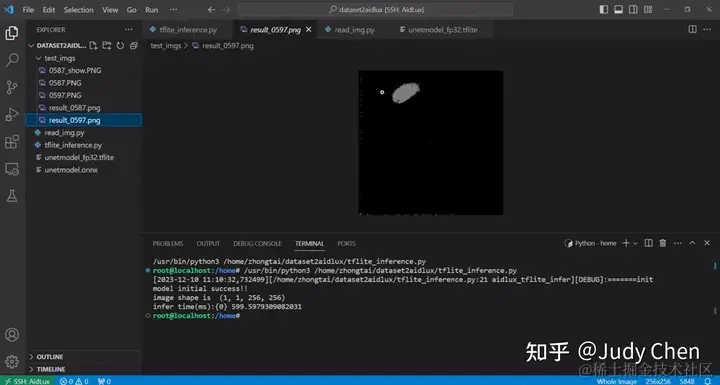The width and height of the screenshot is (720, 385).
Task: Kill the active terminal
Action: pyautogui.click(x=663, y=243)
